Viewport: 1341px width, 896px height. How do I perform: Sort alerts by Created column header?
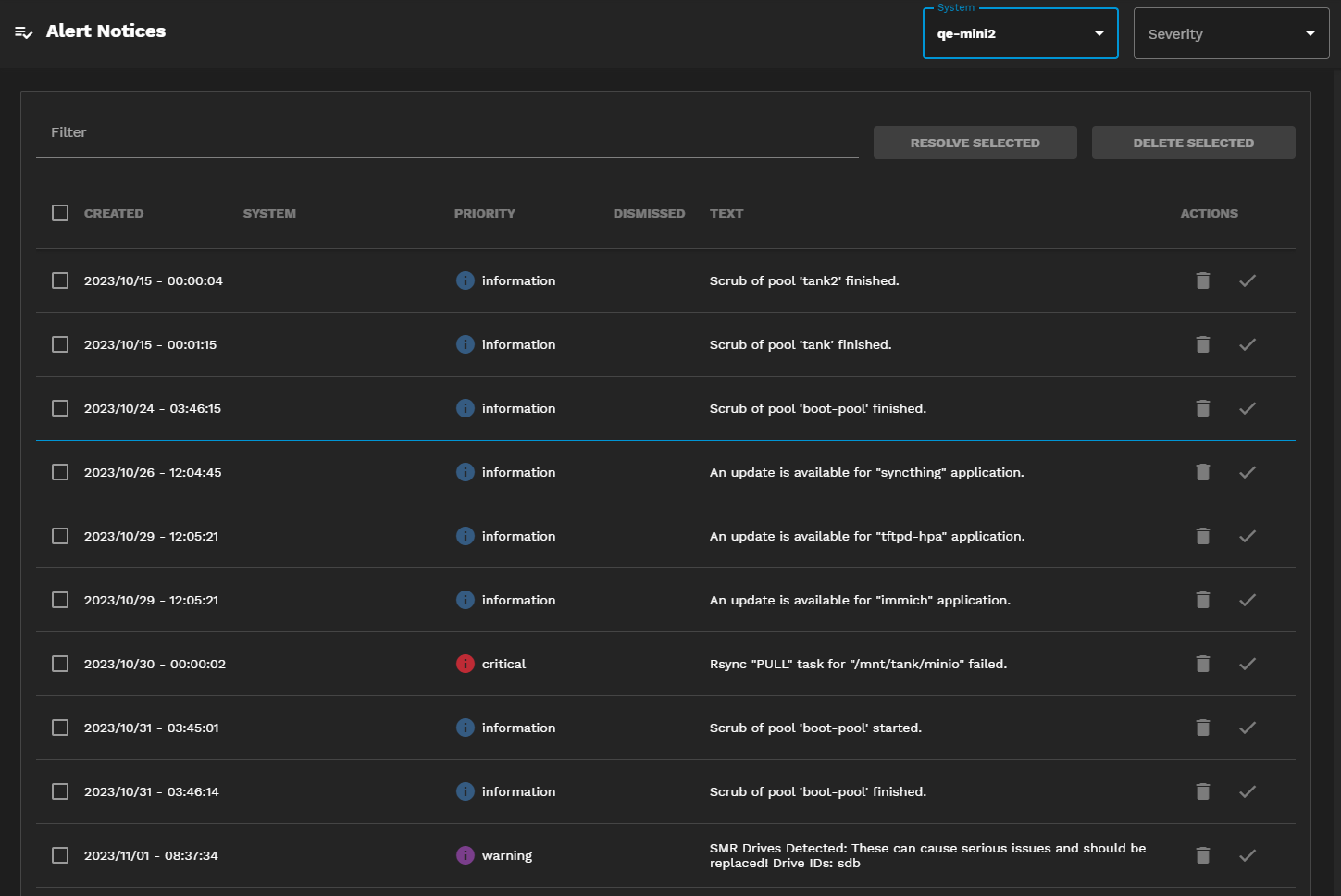coord(114,213)
